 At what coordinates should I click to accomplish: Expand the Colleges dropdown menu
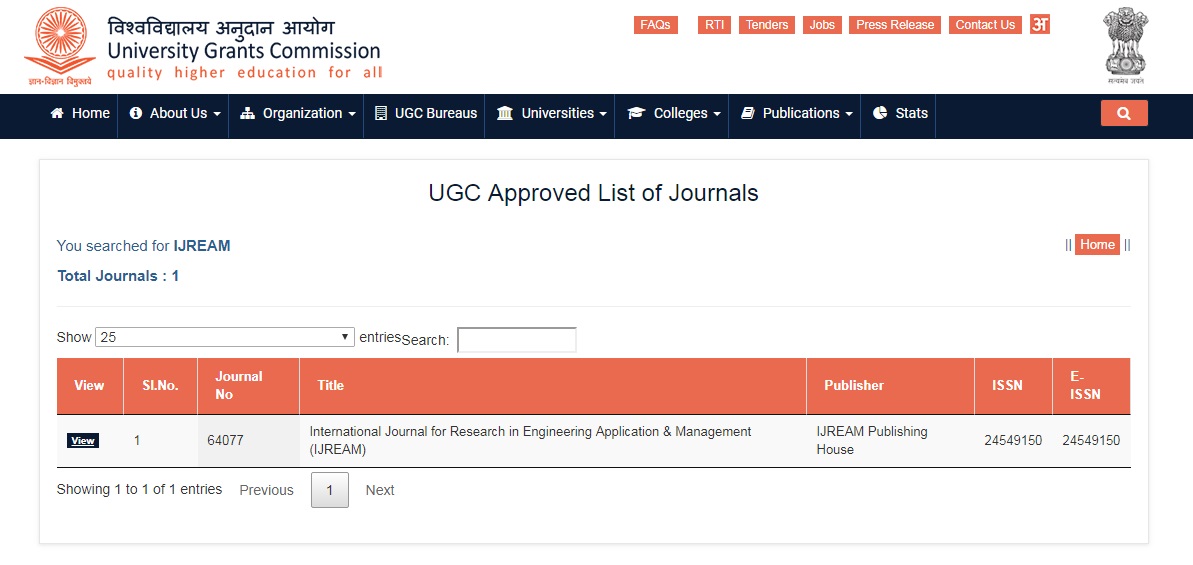pos(673,113)
